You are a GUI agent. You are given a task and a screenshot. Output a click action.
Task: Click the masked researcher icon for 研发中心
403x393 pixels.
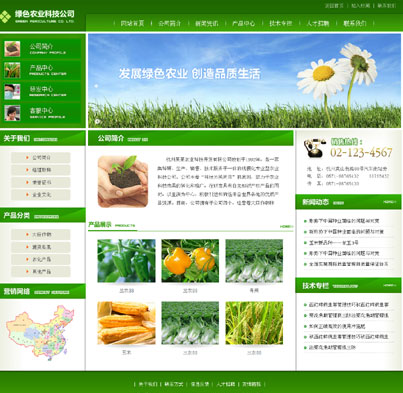tap(12, 91)
